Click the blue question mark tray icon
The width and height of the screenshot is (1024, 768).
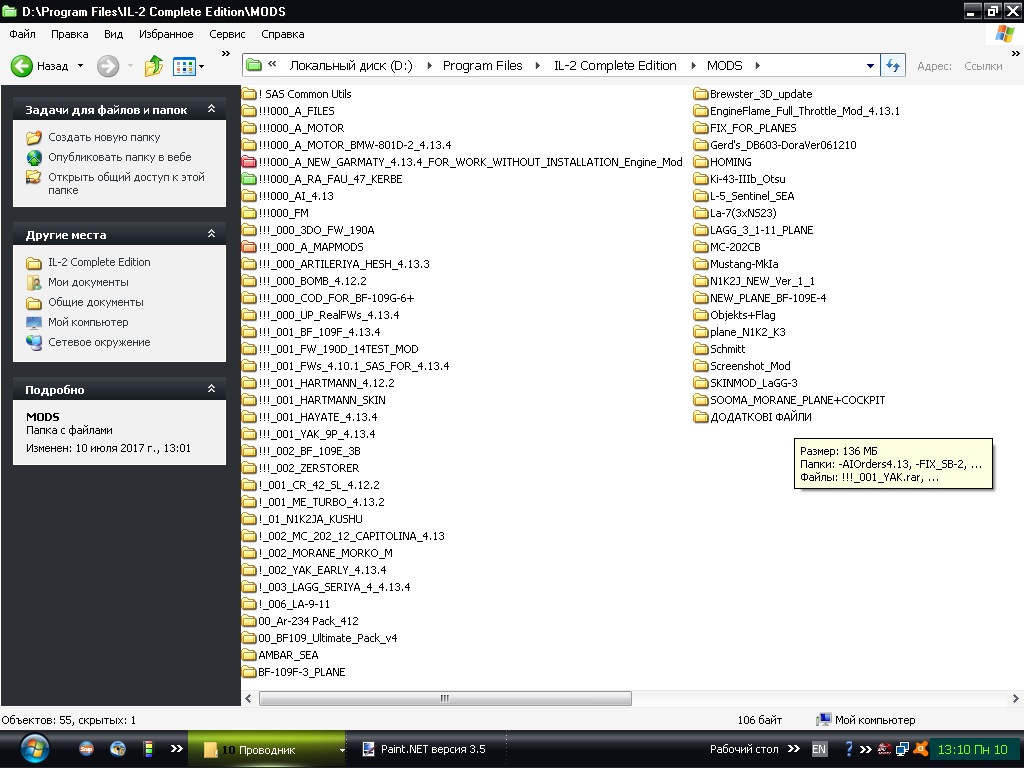[x=848, y=748]
